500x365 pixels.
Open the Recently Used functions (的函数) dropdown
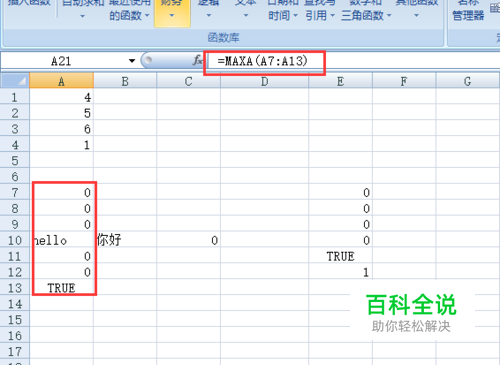pyautogui.click(x=129, y=16)
